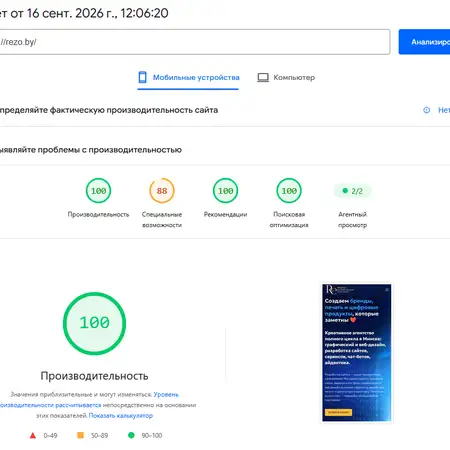Click the Поисковая оптимизация label

[289, 220]
